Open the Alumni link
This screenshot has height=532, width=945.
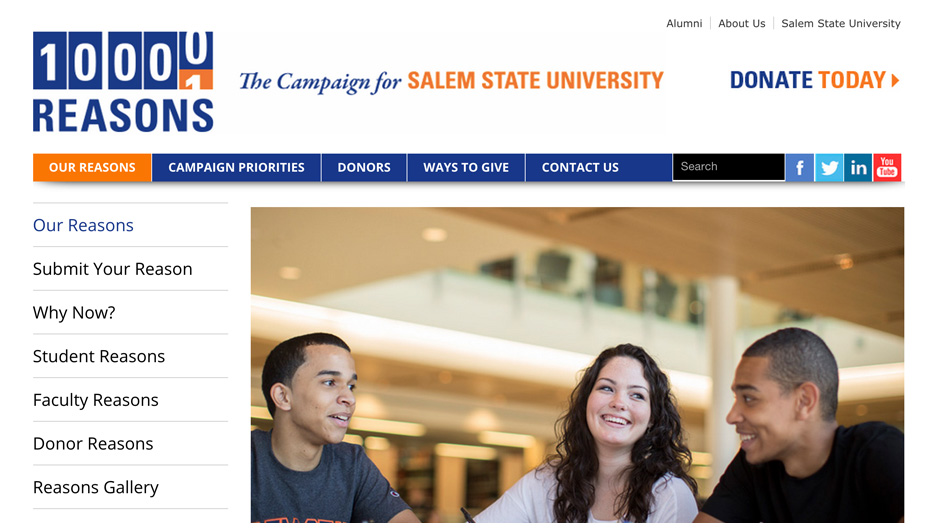click(x=684, y=23)
